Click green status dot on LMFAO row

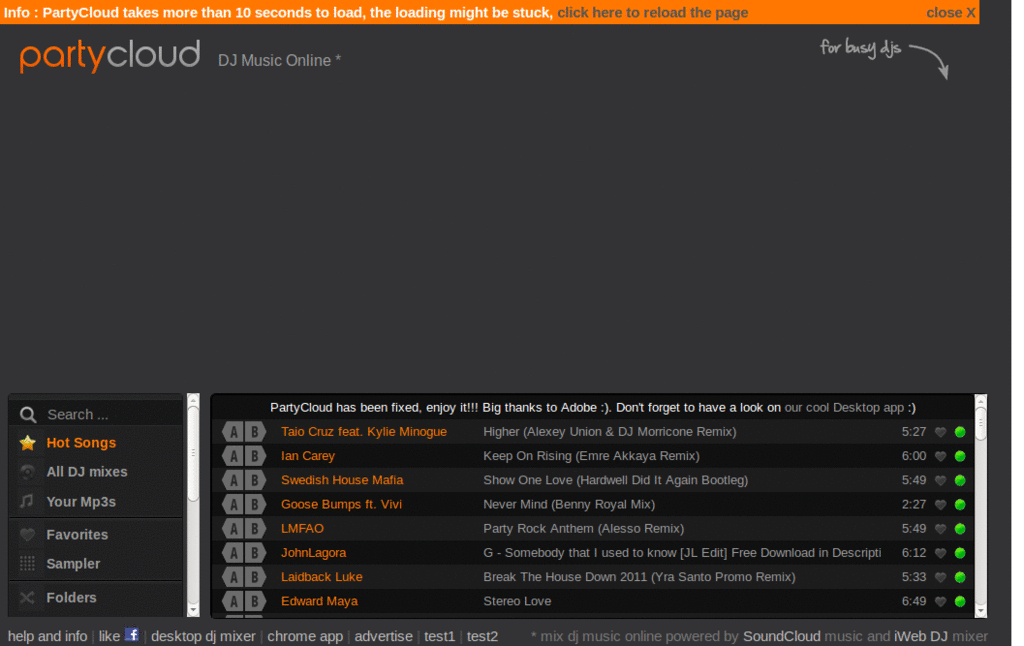click(x=960, y=528)
